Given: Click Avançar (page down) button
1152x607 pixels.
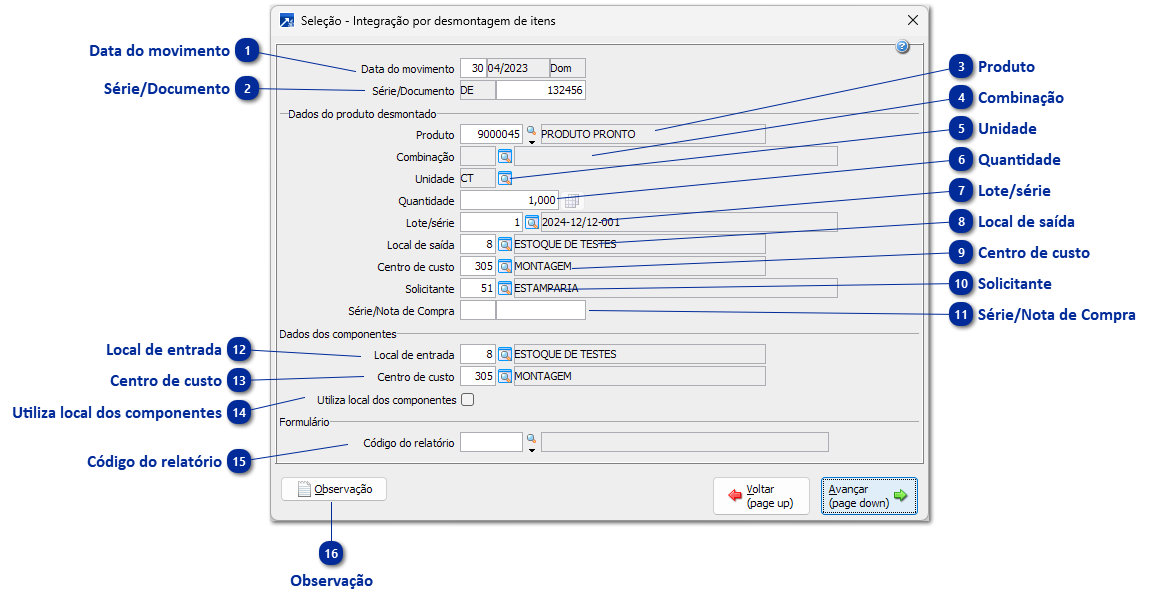Looking at the screenshot, I should [x=869, y=496].
